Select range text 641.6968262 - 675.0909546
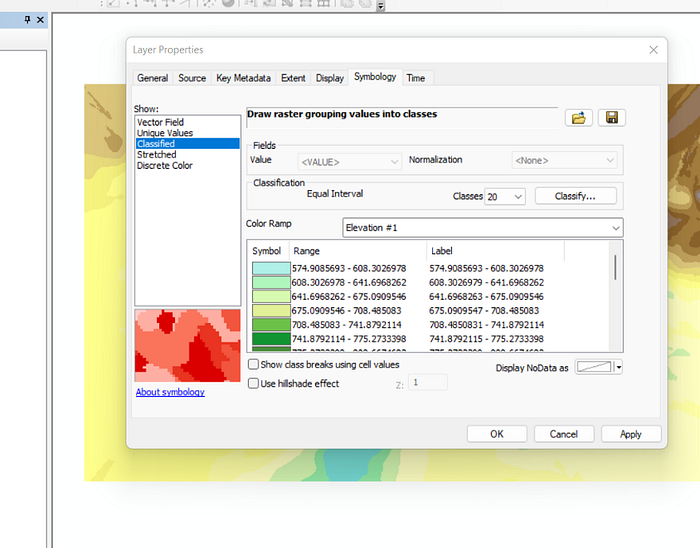Viewport: 700px width, 548px height. click(x=349, y=296)
